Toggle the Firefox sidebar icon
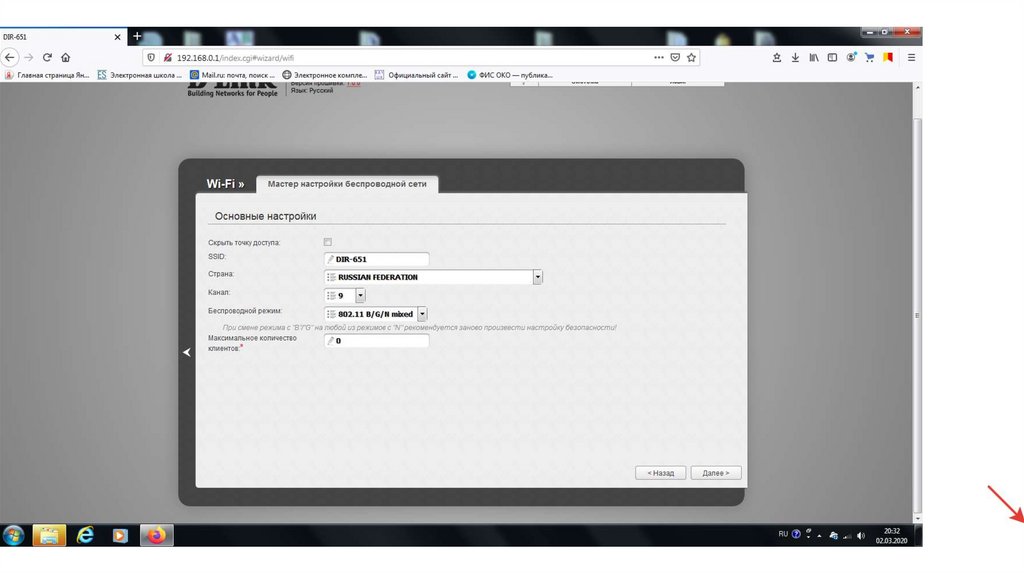 point(832,57)
